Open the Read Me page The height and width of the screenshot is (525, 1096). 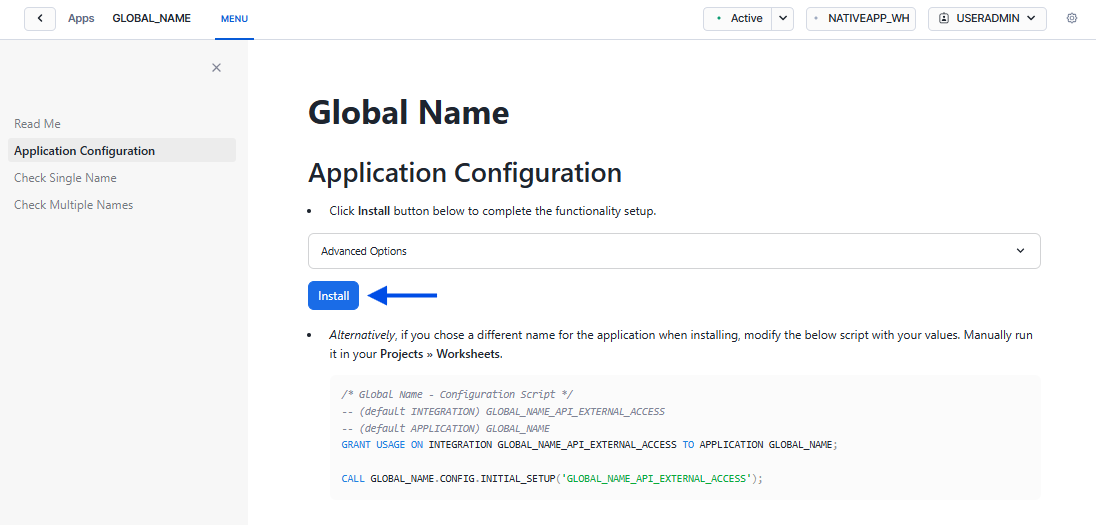(x=38, y=124)
